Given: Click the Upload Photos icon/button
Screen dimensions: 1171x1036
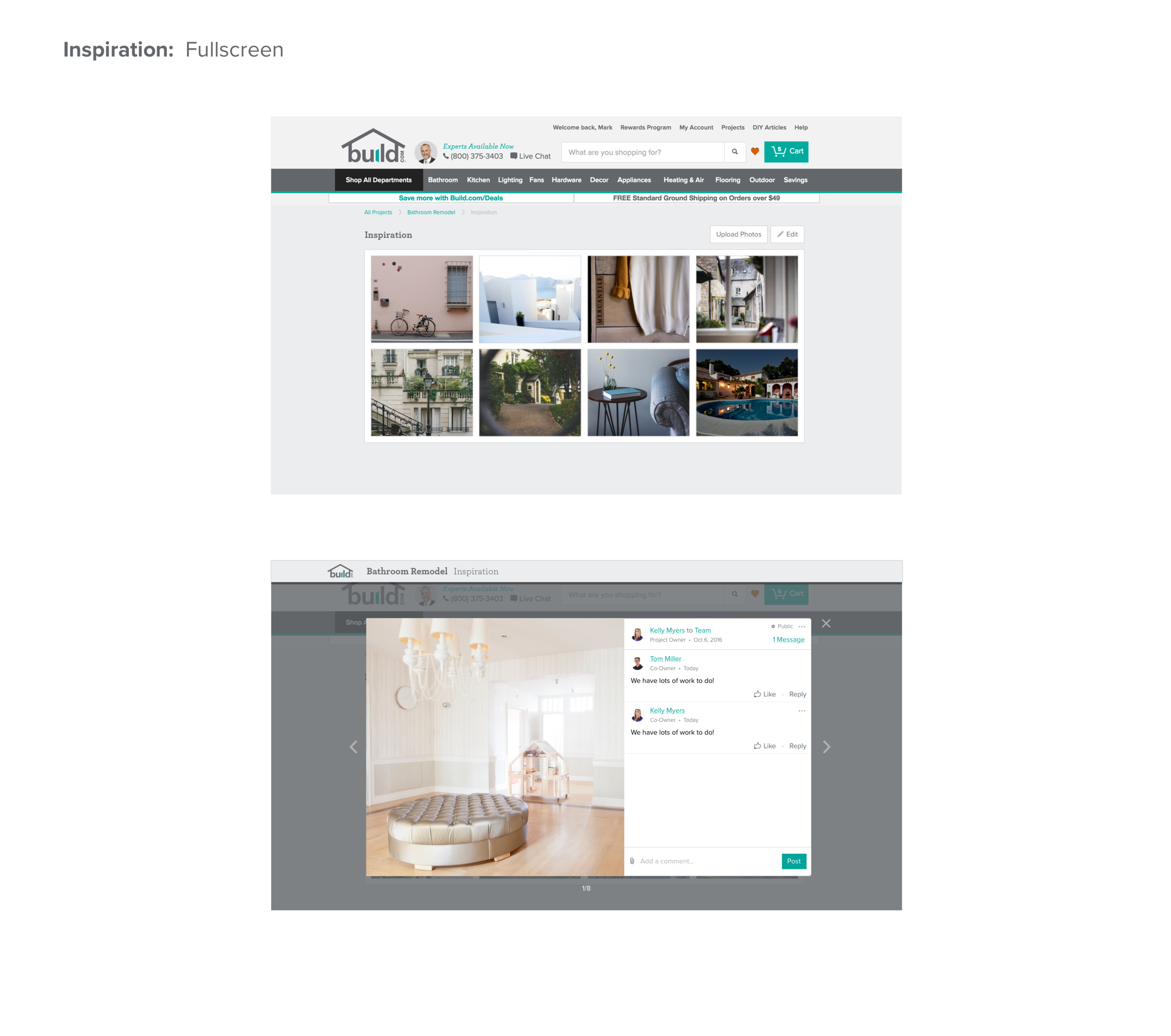Looking at the screenshot, I should 736,234.
